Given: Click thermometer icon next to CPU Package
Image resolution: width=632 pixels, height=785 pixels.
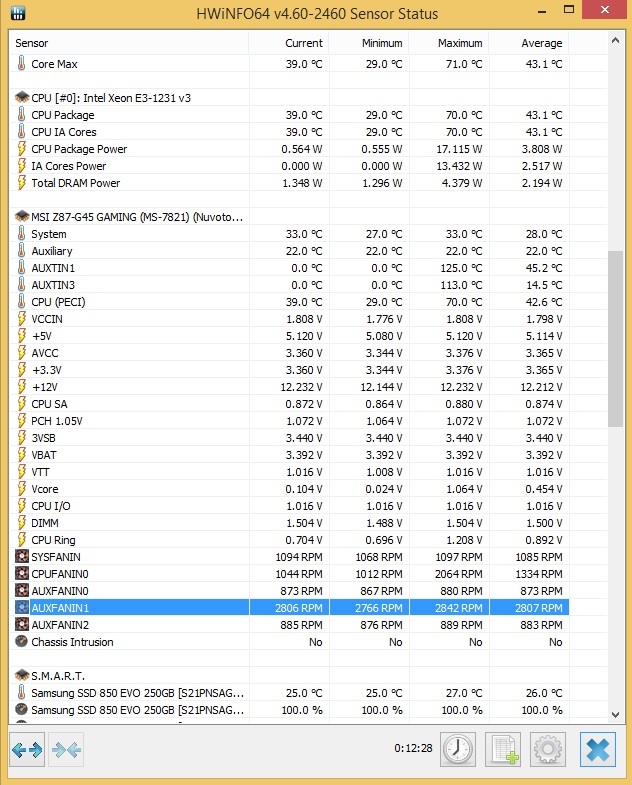Looking at the screenshot, I should (x=22, y=115).
